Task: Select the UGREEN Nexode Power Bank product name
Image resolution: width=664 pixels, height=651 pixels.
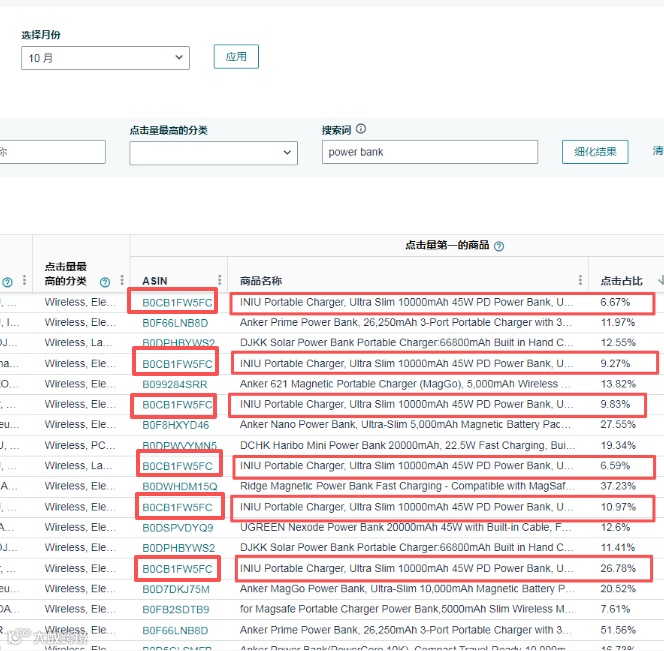Action: pyautogui.click(x=406, y=528)
